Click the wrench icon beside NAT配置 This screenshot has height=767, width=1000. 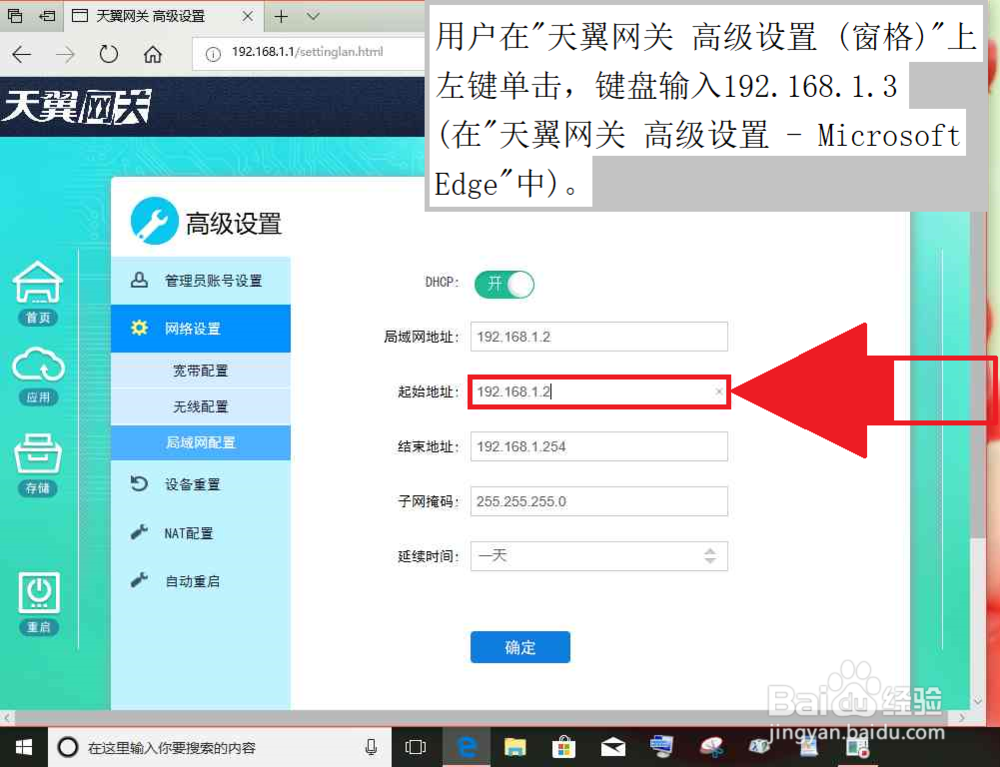(x=140, y=532)
